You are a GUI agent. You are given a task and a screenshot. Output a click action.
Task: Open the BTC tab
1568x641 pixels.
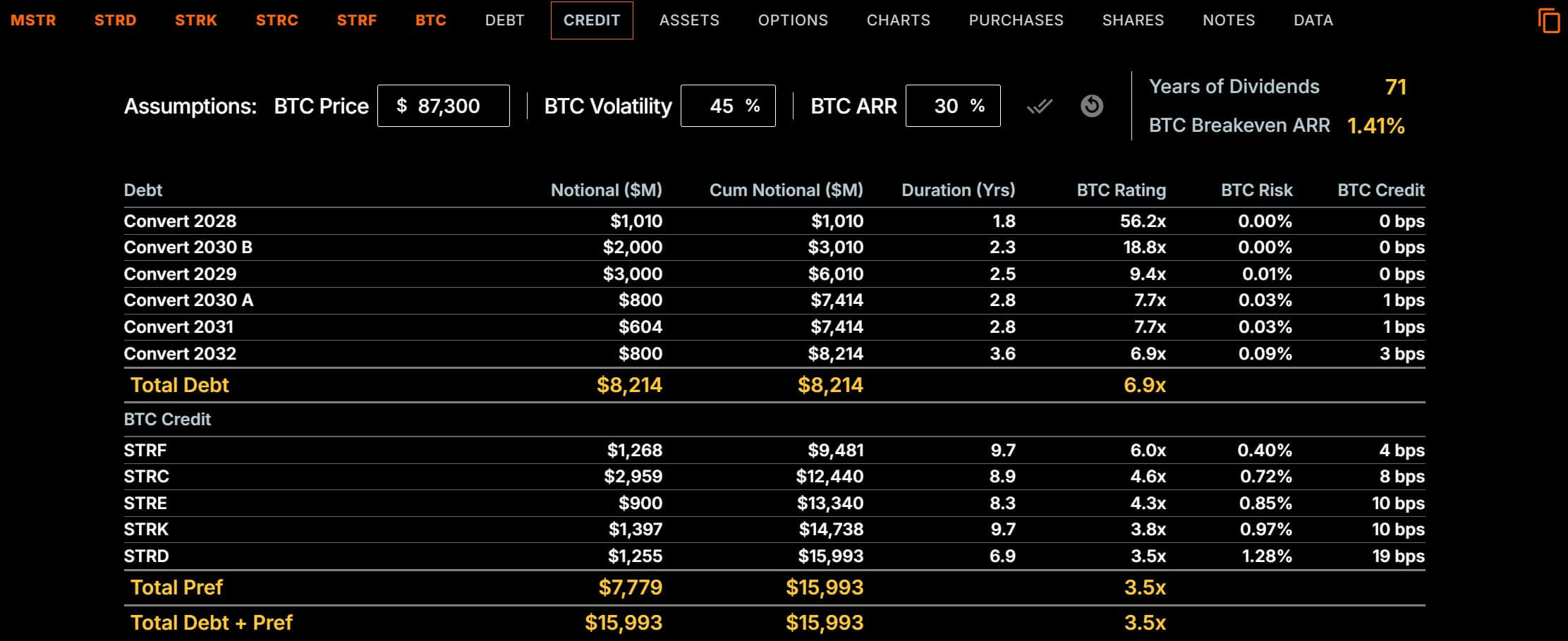[x=430, y=20]
